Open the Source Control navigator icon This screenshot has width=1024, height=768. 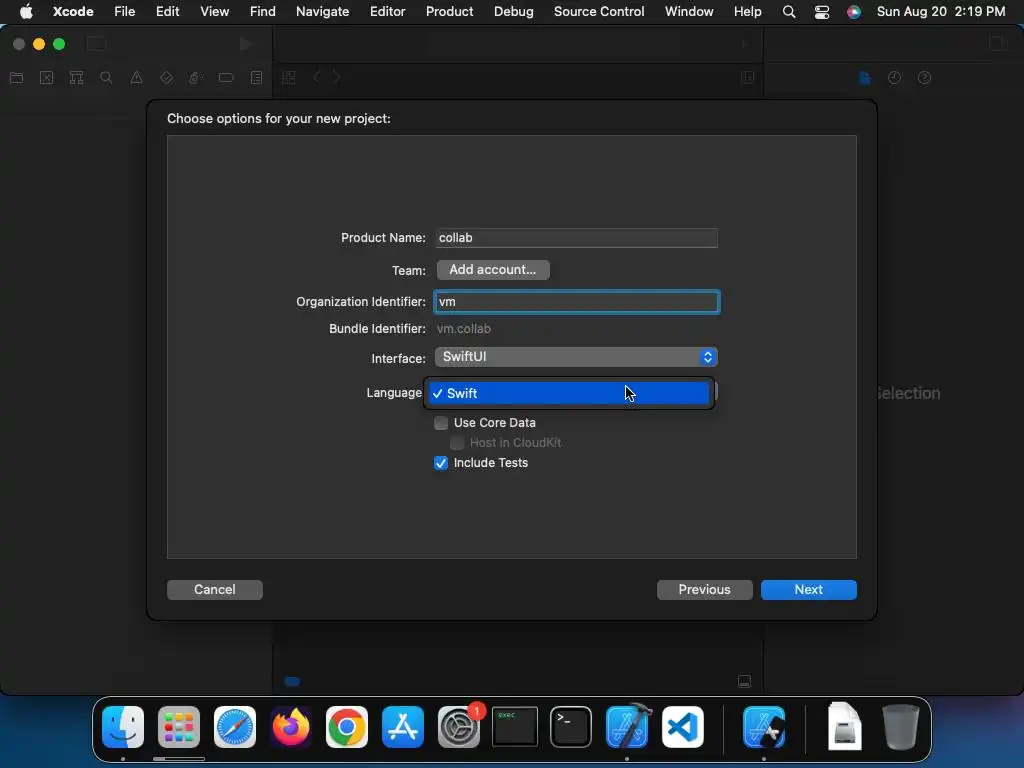(46, 78)
